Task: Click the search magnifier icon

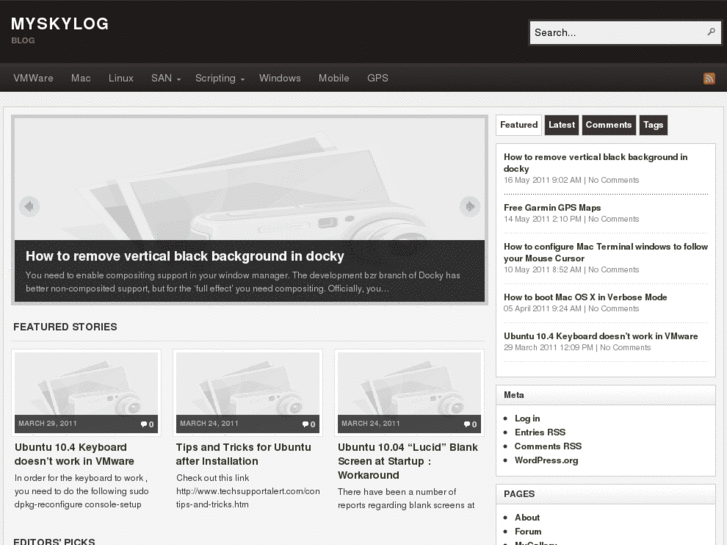Action: (x=711, y=32)
